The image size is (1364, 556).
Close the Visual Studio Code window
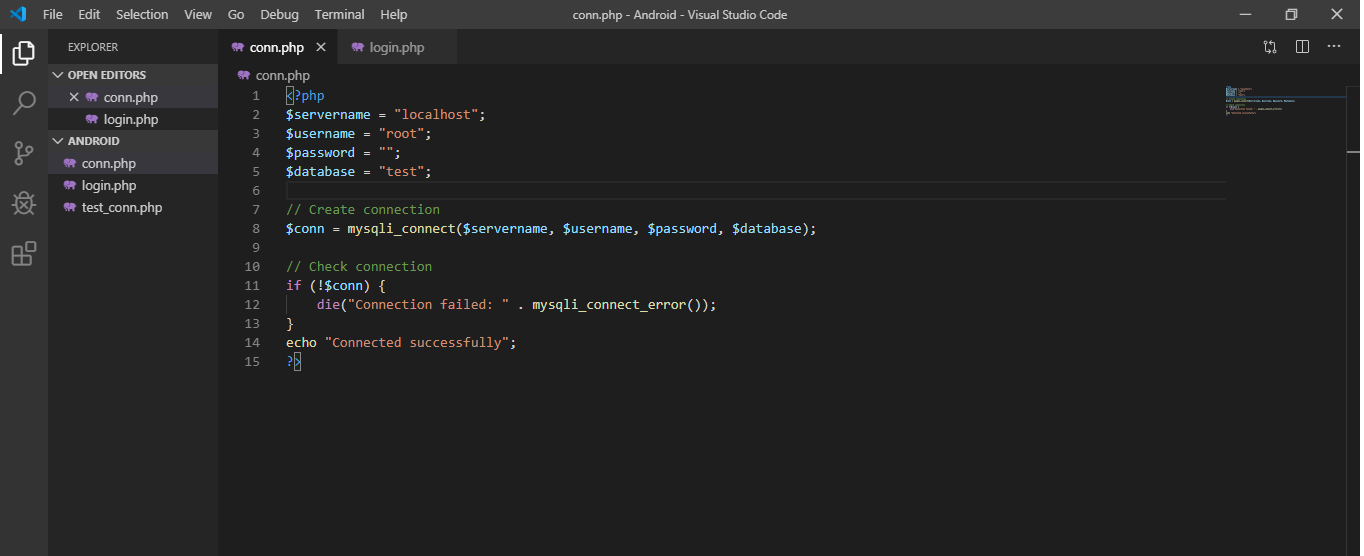(1337, 14)
